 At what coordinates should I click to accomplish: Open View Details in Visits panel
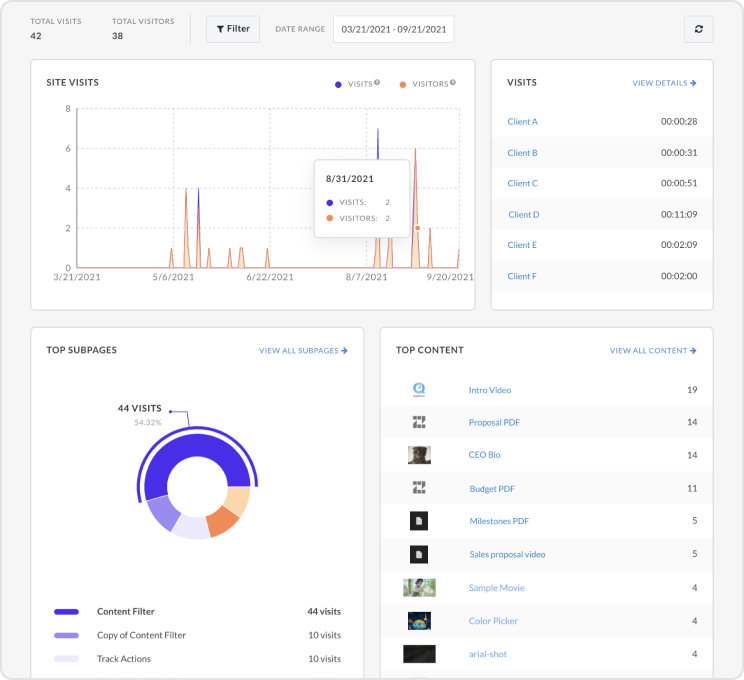pos(664,83)
